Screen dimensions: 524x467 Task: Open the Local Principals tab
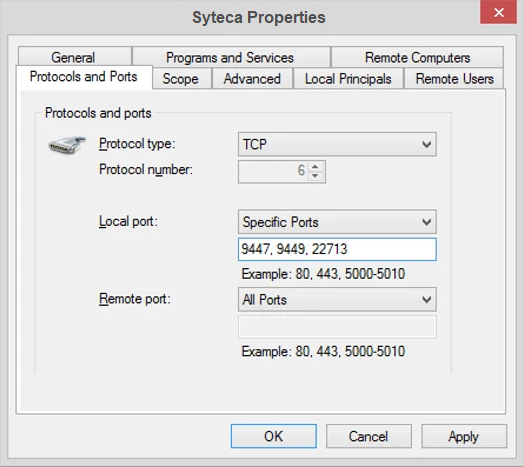point(348,79)
